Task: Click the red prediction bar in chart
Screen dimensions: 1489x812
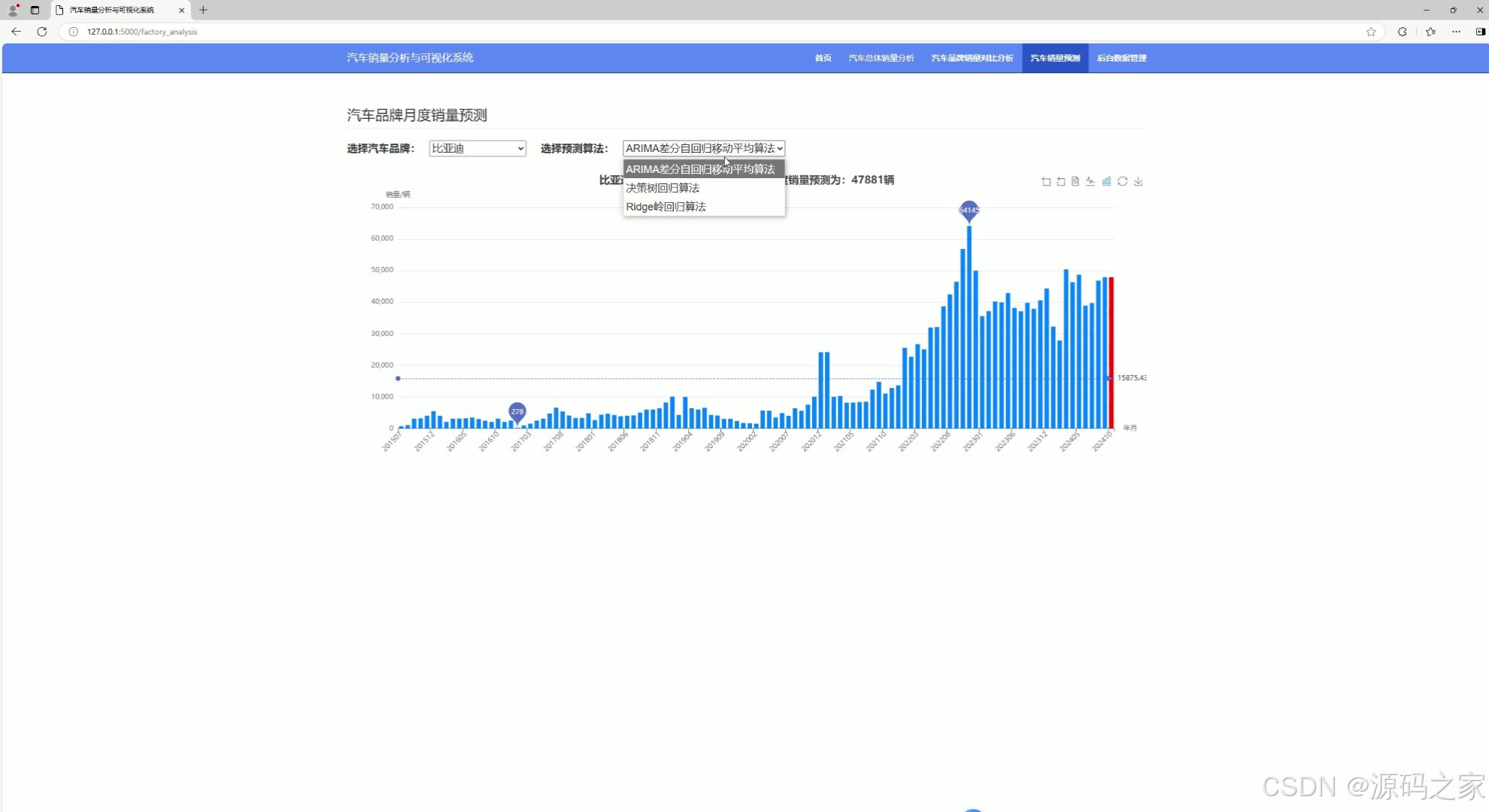Action: pos(1111,352)
